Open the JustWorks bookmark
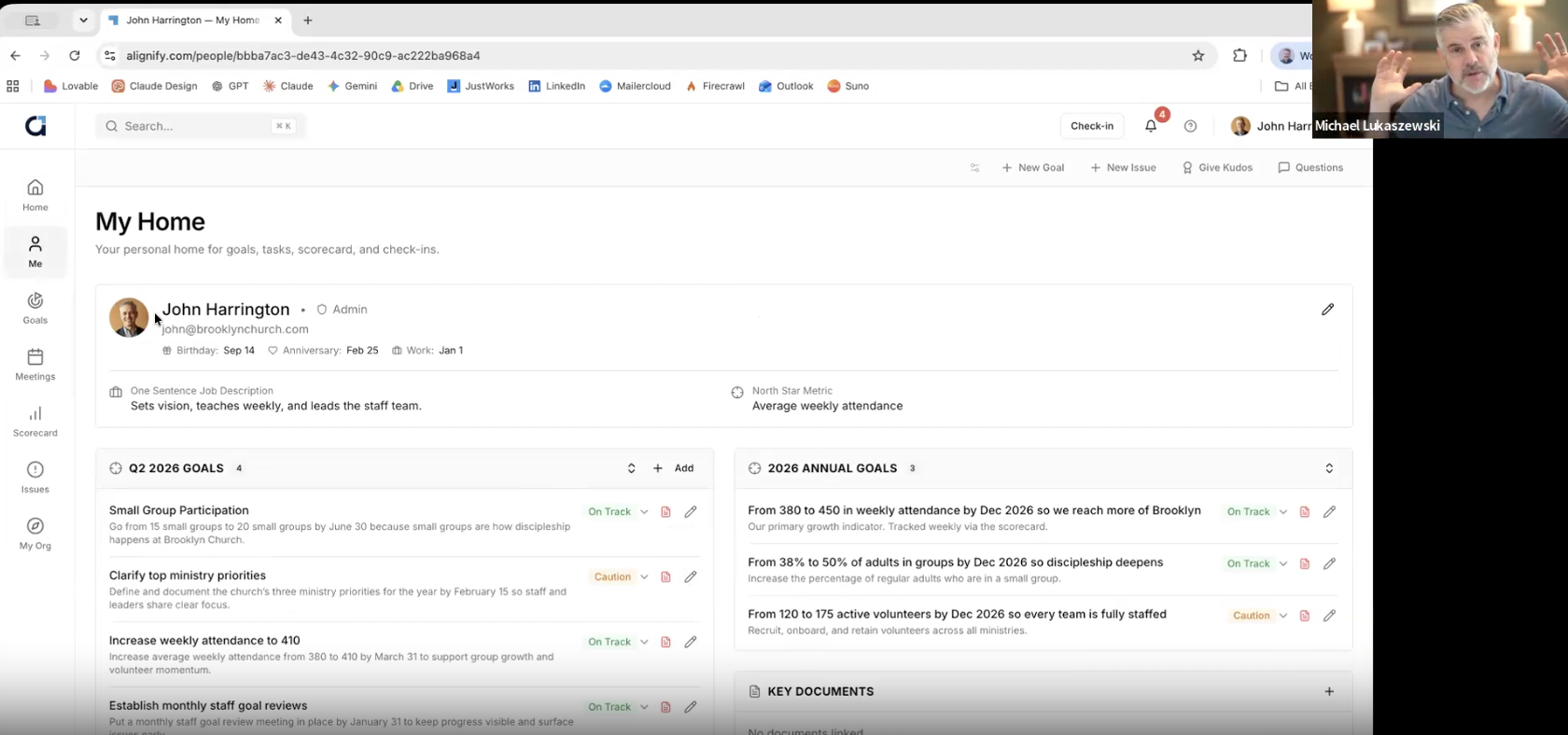This screenshot has height=735, width=1568. (481, 86)
